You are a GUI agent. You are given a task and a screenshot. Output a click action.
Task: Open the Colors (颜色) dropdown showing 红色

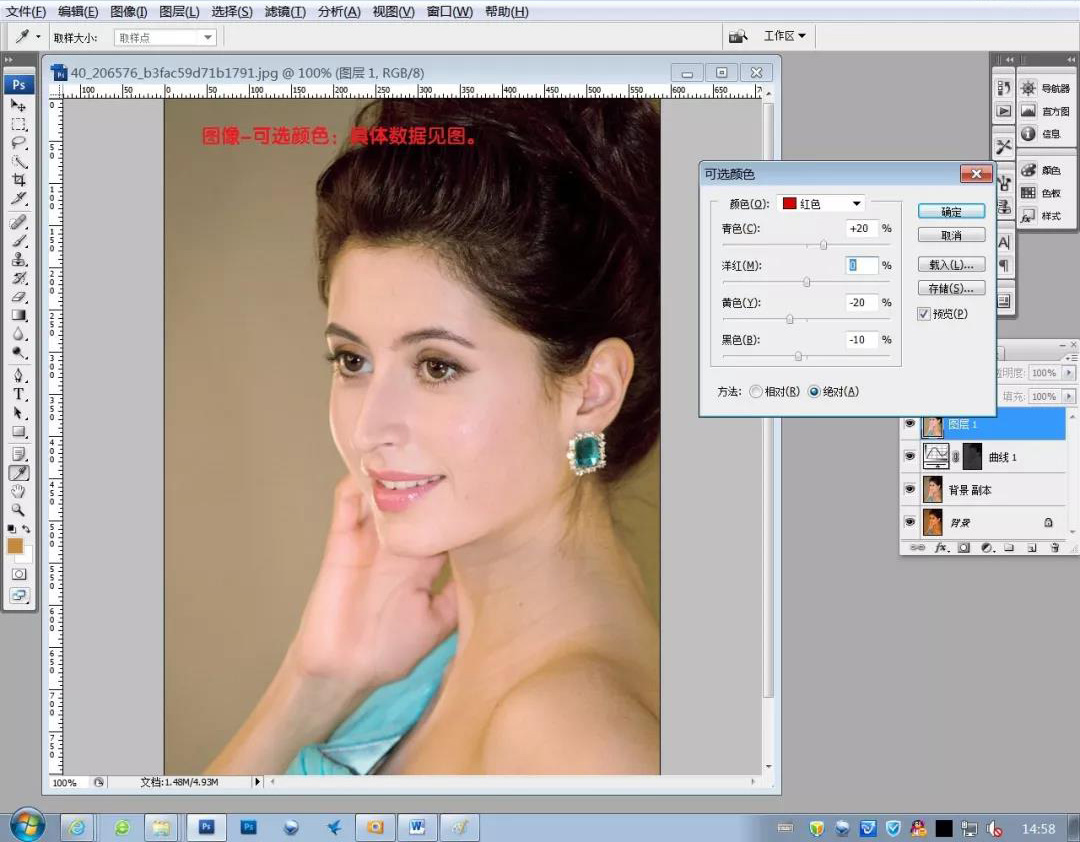pos(821,203)
